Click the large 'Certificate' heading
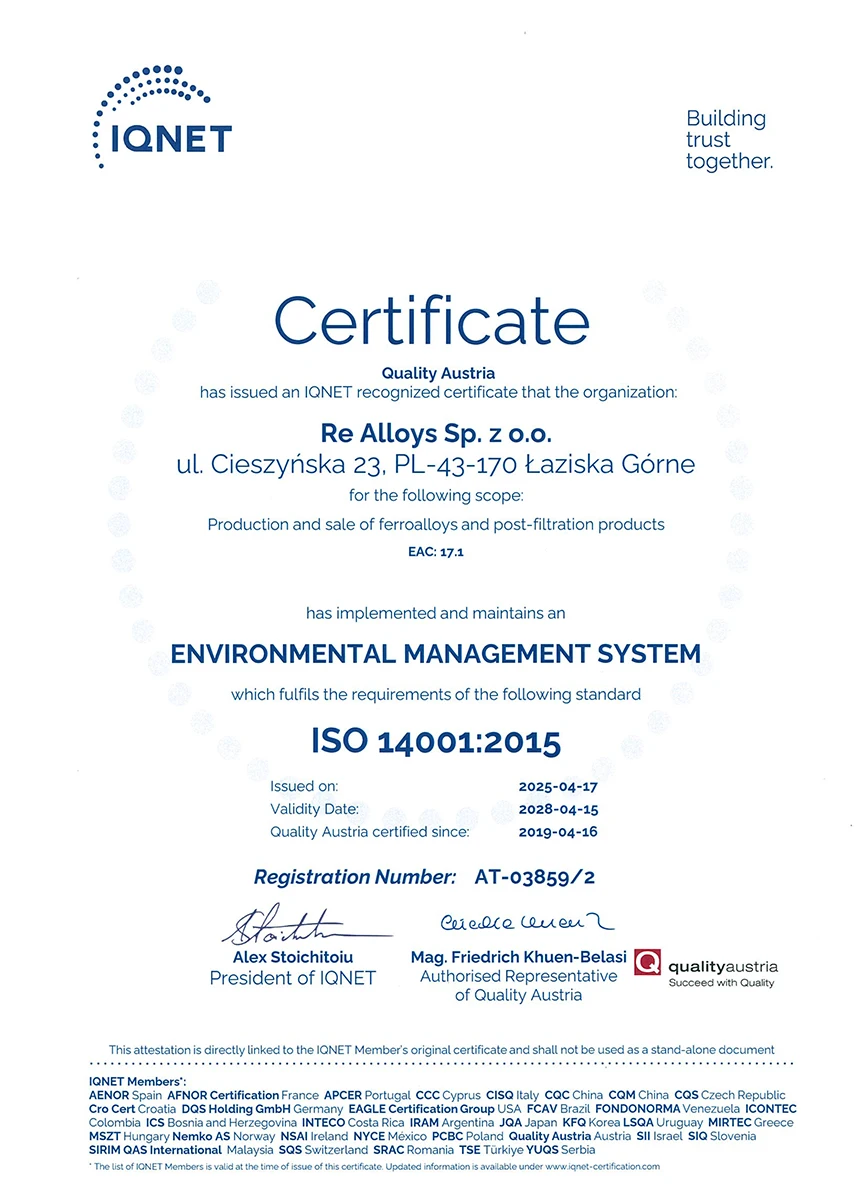Screen dimensions: 868x1200 point(432,321)
